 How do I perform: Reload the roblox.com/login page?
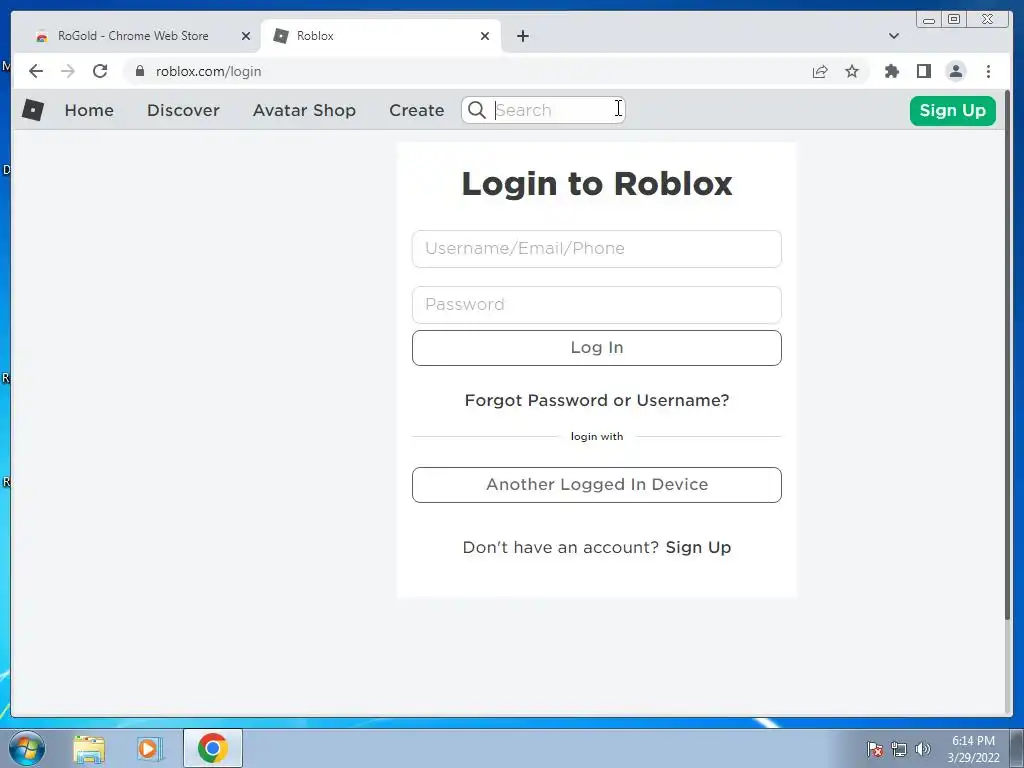(100, 71)
